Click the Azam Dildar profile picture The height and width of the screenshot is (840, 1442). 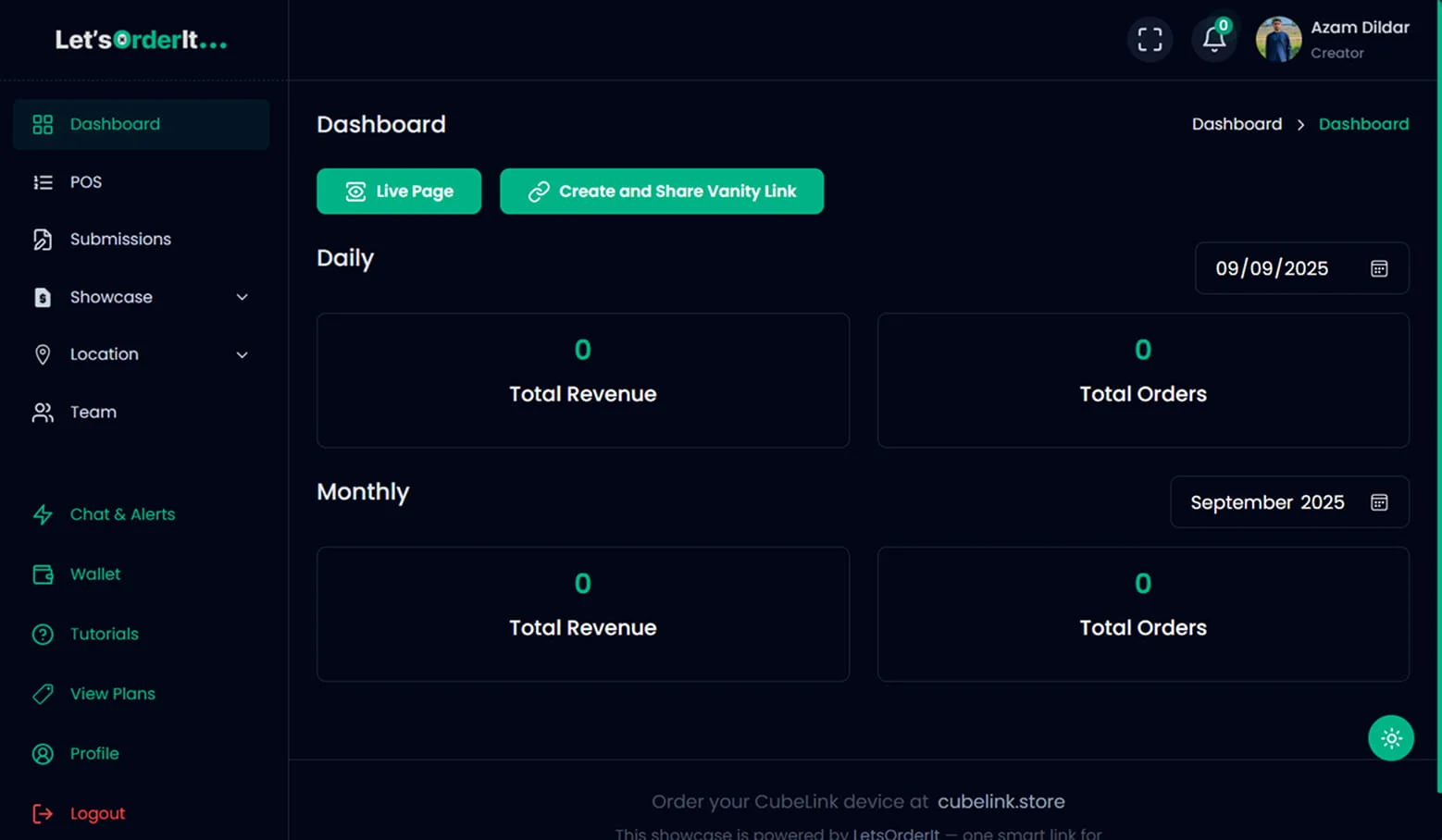1278,39
